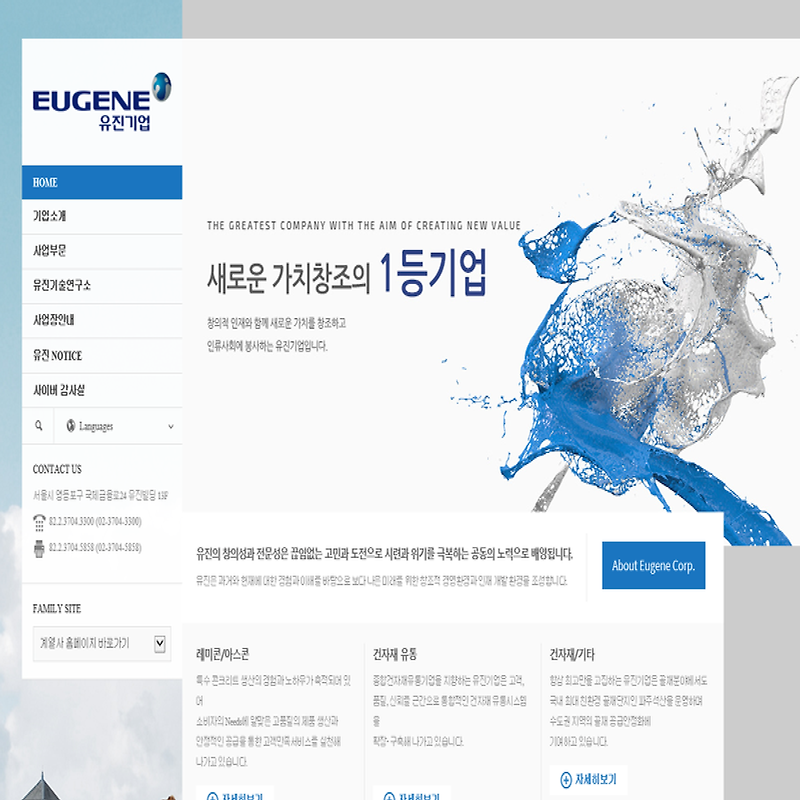Click the fax machine icon
The image size is (800, 800).
39,548
